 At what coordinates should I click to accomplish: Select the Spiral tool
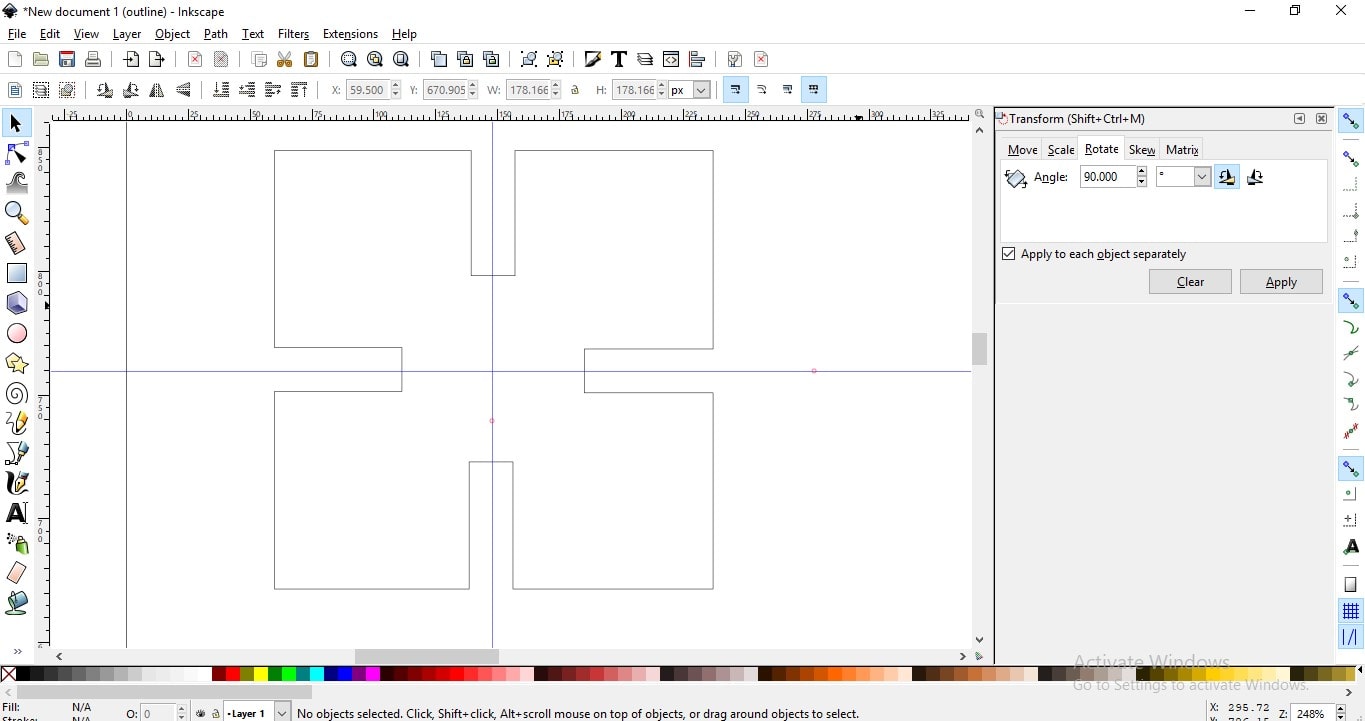pyautogui.click(x=16, y=394)
